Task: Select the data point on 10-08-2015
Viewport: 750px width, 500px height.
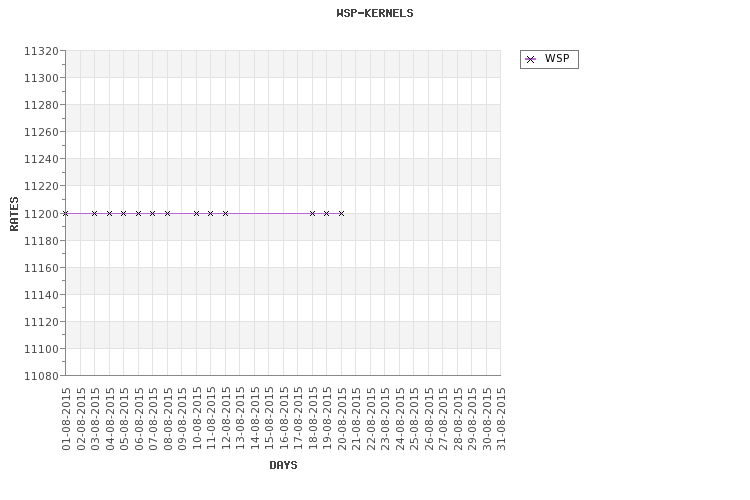Action: [196, 213]
